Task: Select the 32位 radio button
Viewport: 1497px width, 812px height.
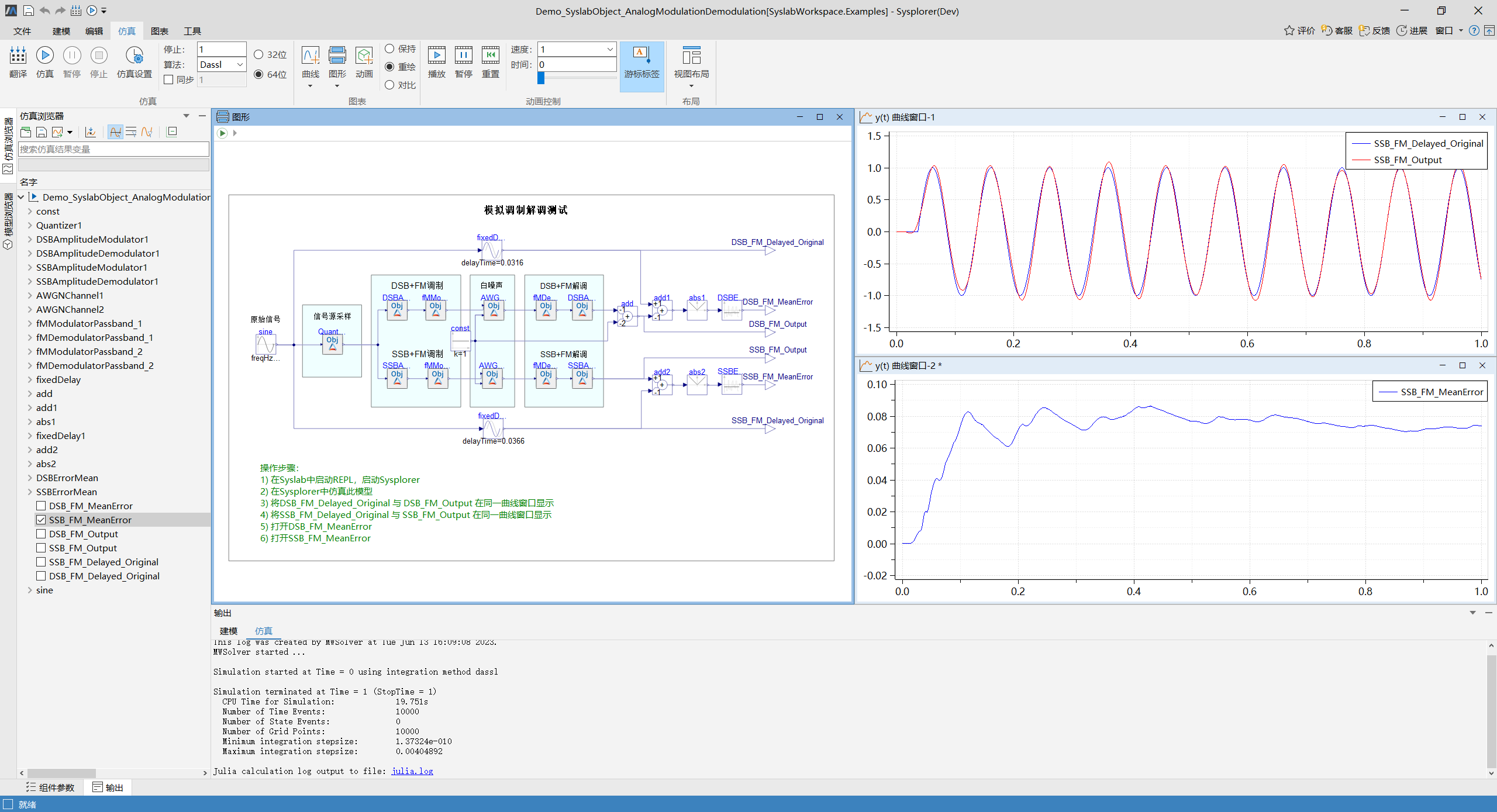Action: (x=258, y=54)
